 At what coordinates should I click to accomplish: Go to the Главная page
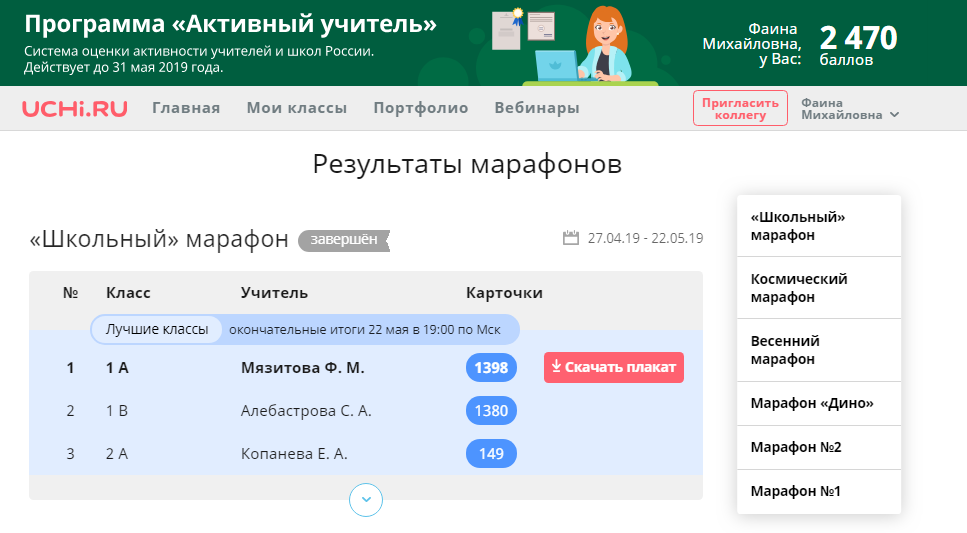coord(186,108)
